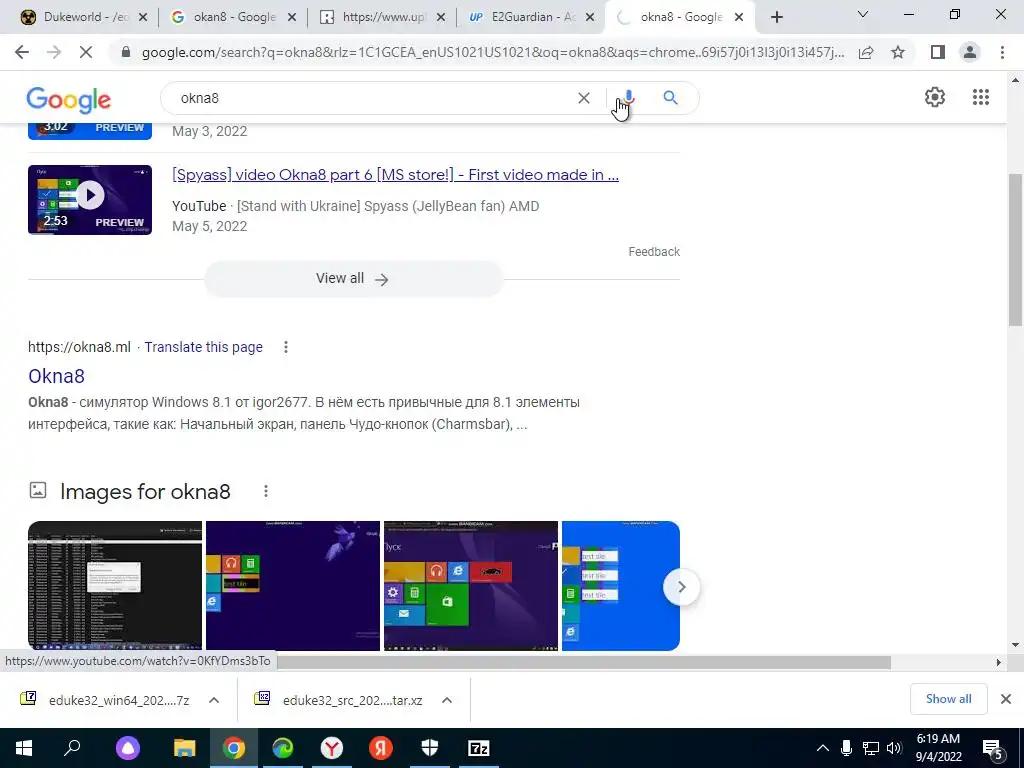
Task: Open 7-Zip from taskbar
Action: point(479,748)
